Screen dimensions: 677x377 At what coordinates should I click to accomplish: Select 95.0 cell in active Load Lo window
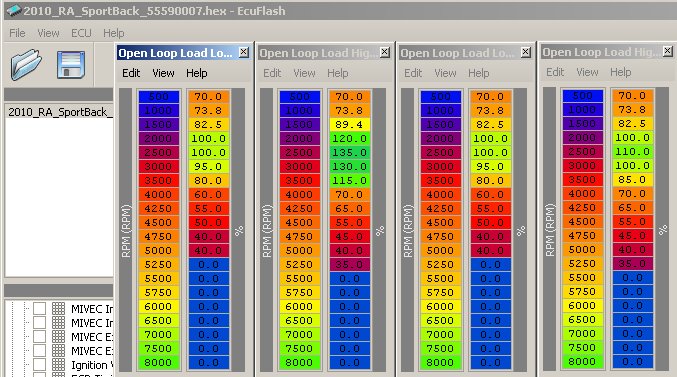[208, 167]
